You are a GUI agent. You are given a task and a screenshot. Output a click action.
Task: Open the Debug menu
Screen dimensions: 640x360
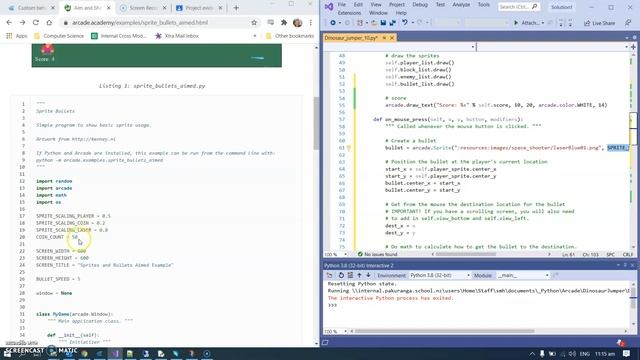(420, 5)
